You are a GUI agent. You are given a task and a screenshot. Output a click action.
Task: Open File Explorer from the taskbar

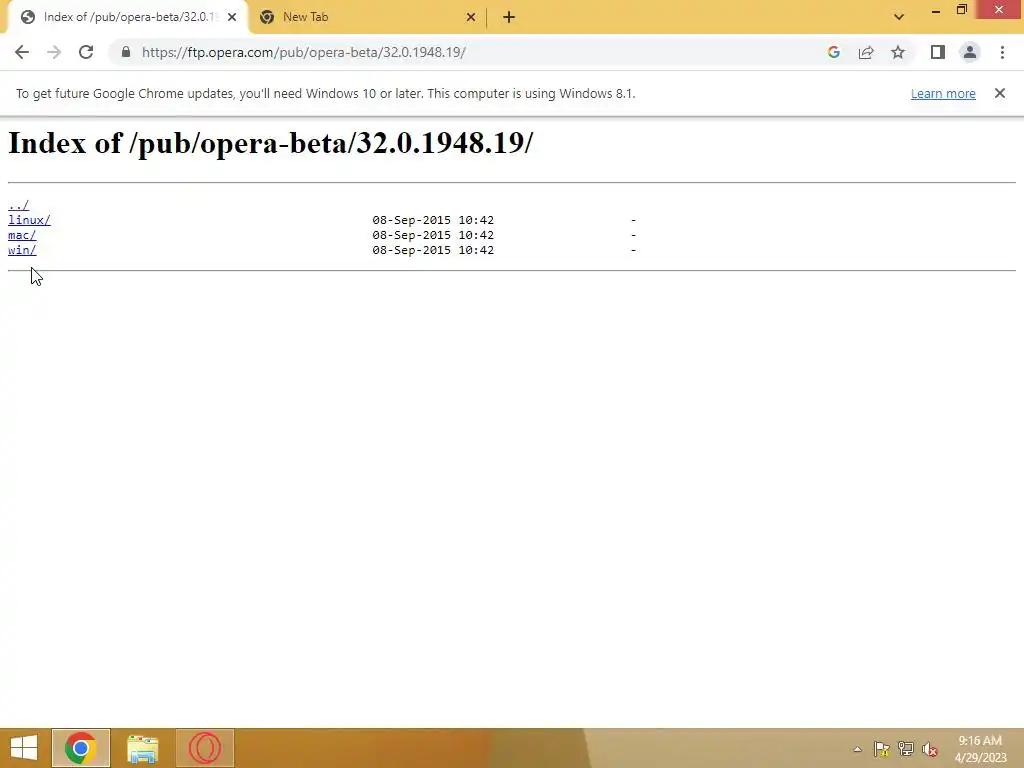[x=142, y=748]
